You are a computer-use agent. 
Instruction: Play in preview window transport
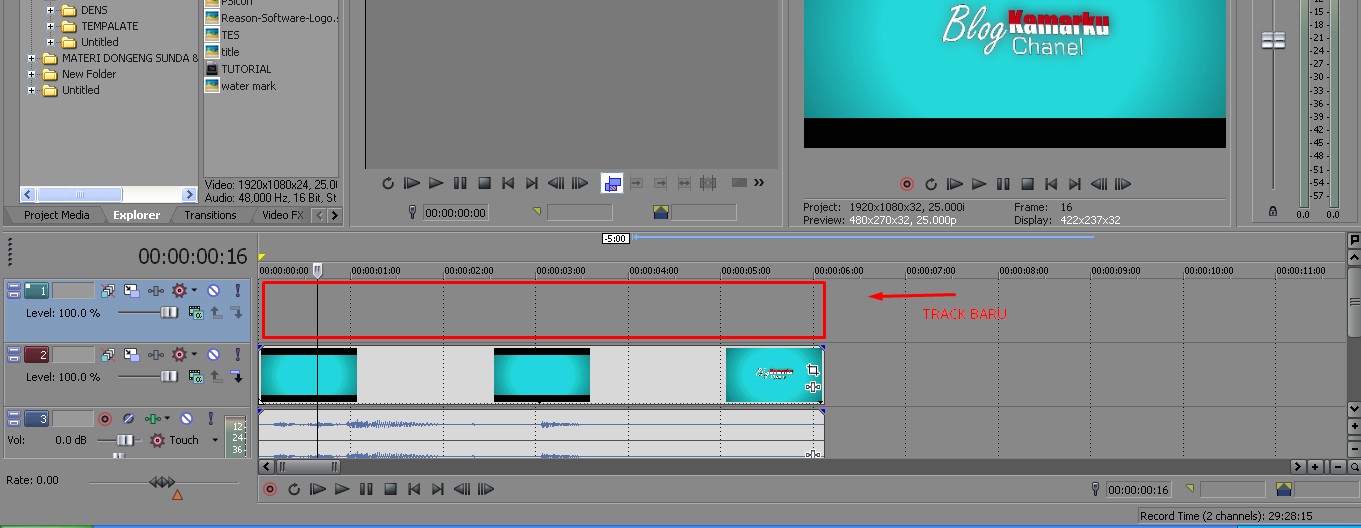coord(979,184)
